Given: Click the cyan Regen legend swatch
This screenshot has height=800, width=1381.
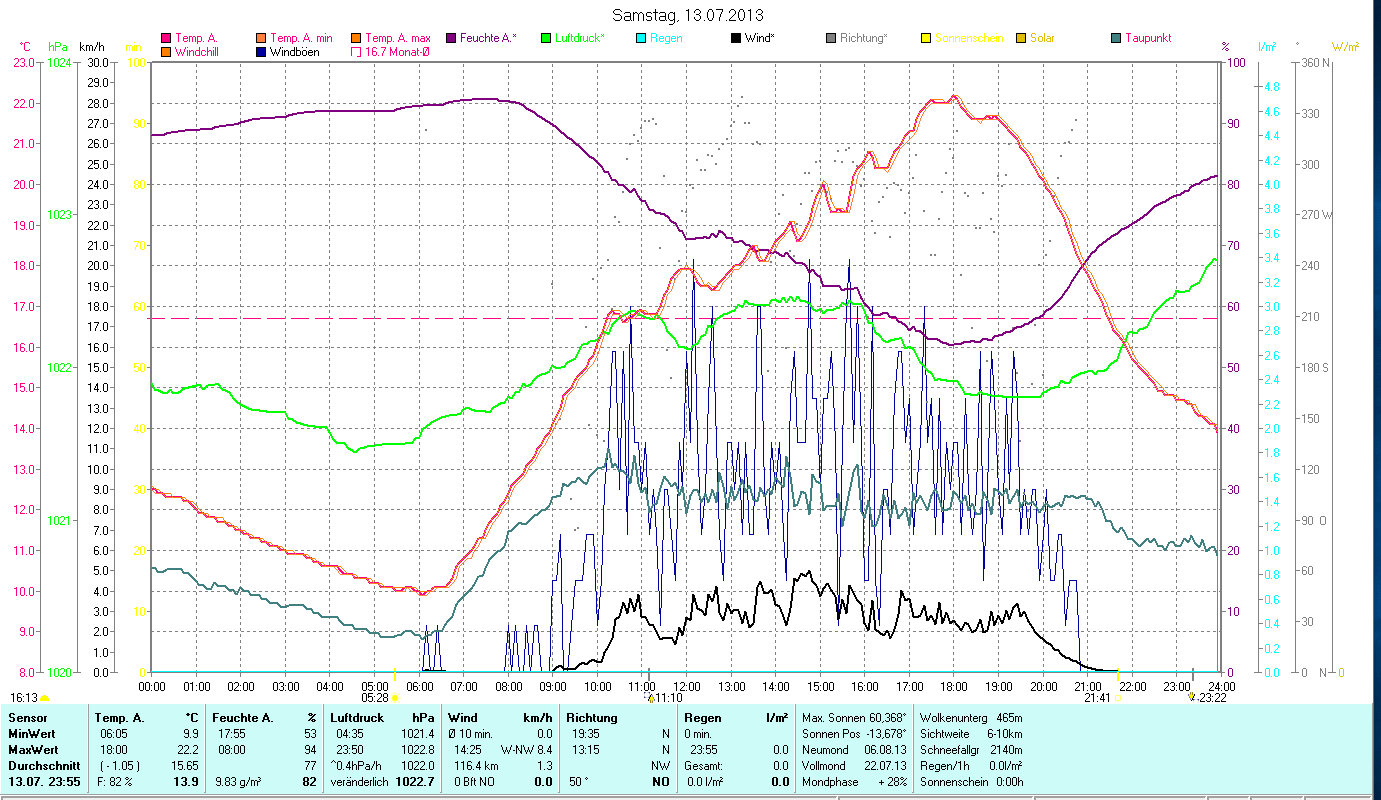Looking at the screenshot, I should [x=641, y=39].
